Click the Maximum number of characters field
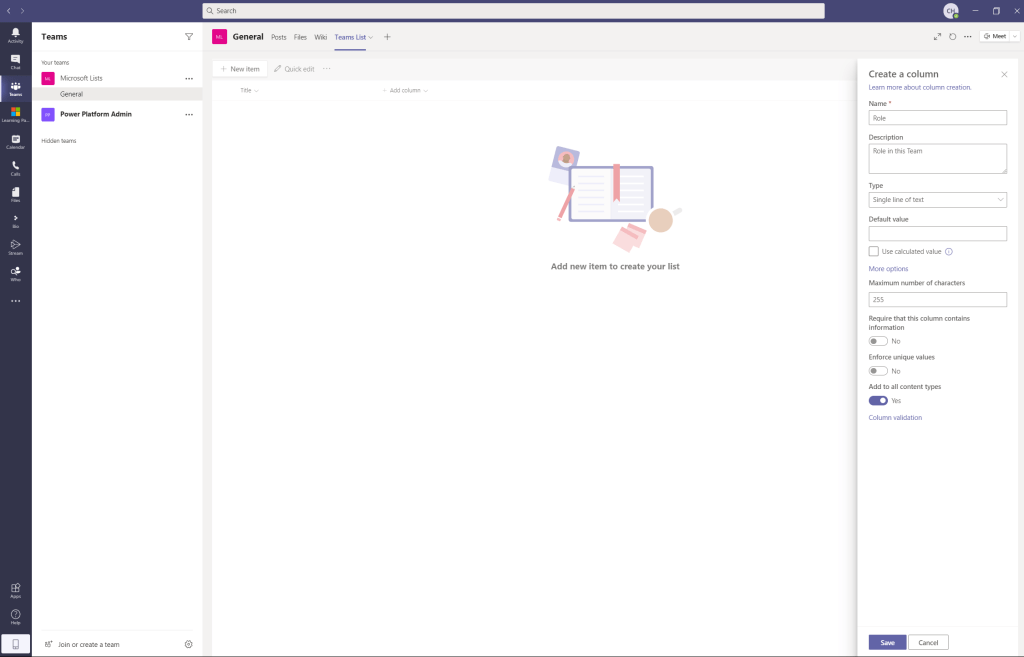Image resolution: width=1024 pixels, height=657 pixels. pyautogui.click(x=937, y=299)
